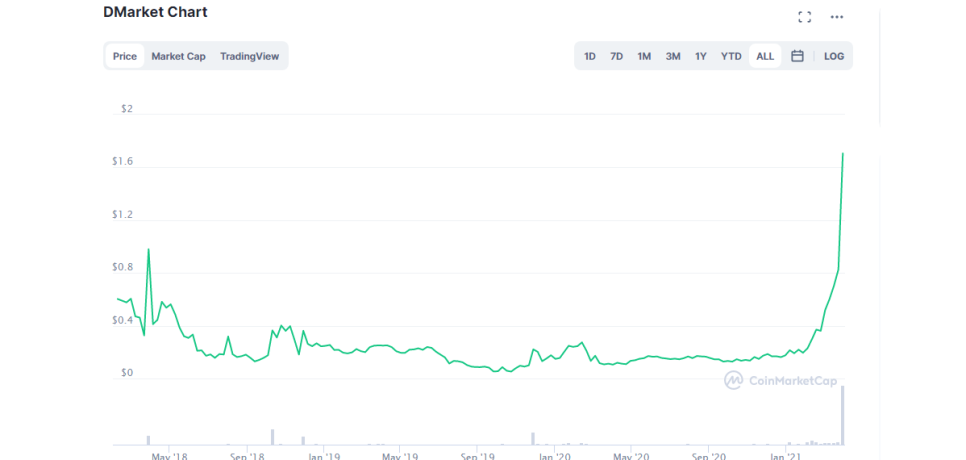Switch to the Price tab

point(125,56)
